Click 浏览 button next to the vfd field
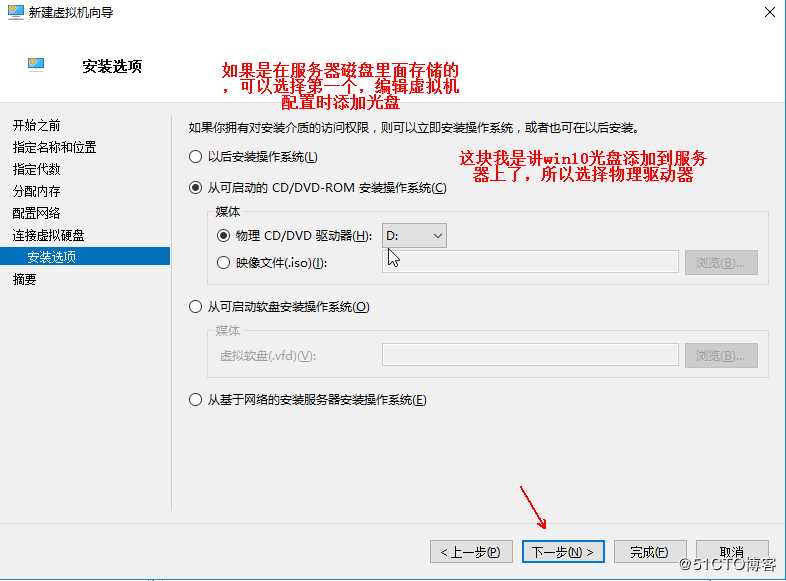786x581 pixels. pos(721,355)
